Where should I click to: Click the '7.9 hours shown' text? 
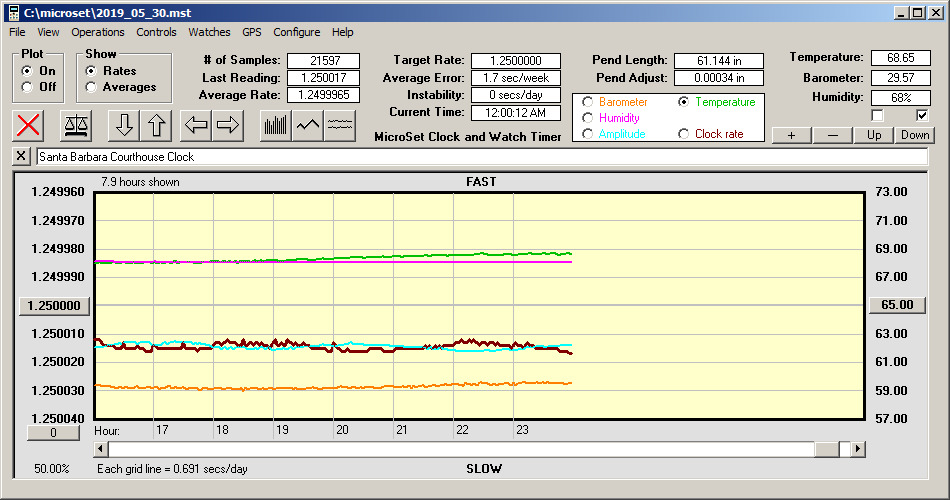tap(140, 182)
